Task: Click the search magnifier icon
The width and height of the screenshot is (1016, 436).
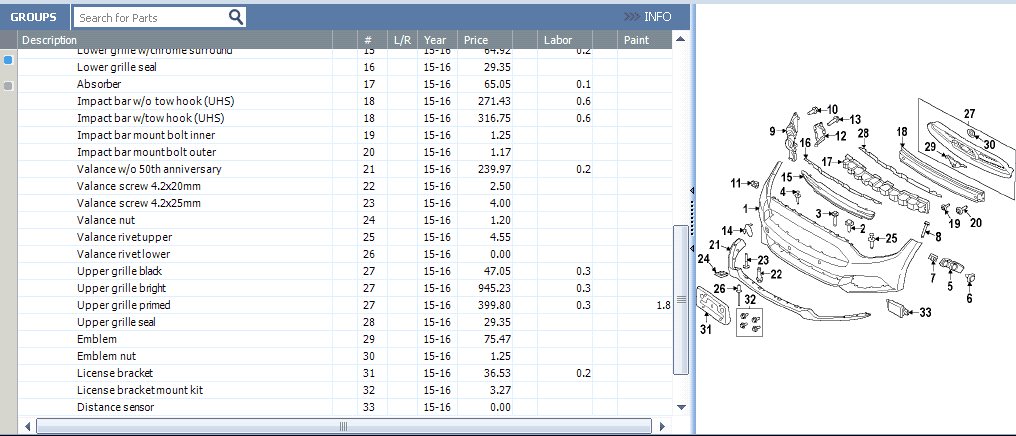Action: click(236, 17)
